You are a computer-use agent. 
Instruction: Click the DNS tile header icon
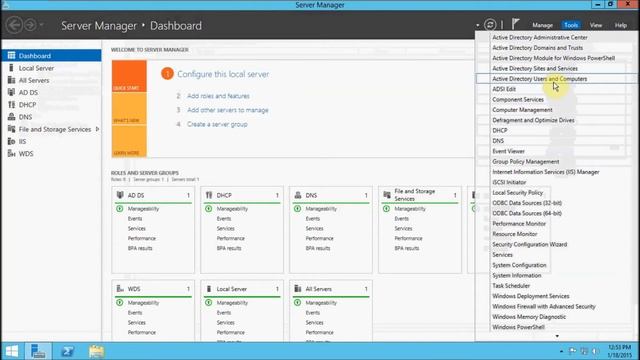[x=298, y=195]
